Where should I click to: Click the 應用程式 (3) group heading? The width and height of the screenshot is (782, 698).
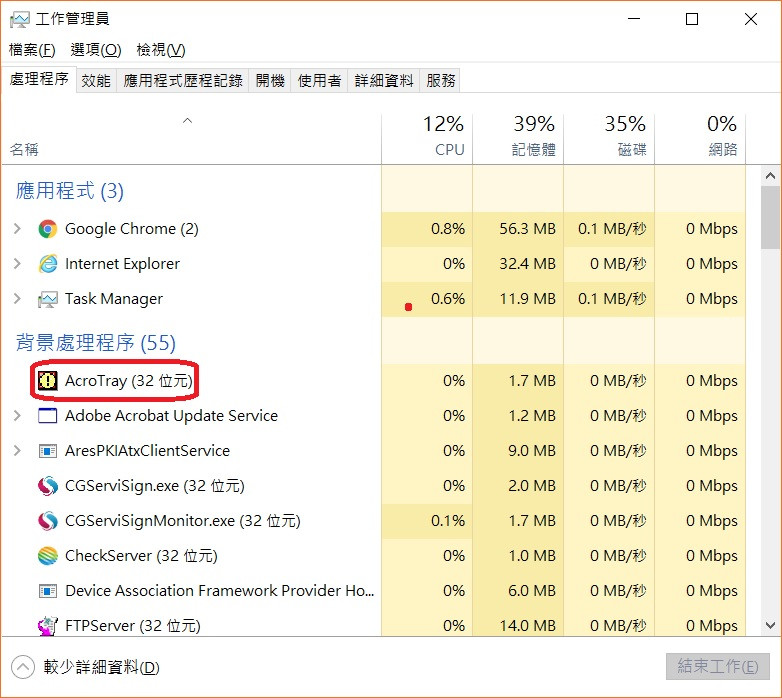(70, 191)
